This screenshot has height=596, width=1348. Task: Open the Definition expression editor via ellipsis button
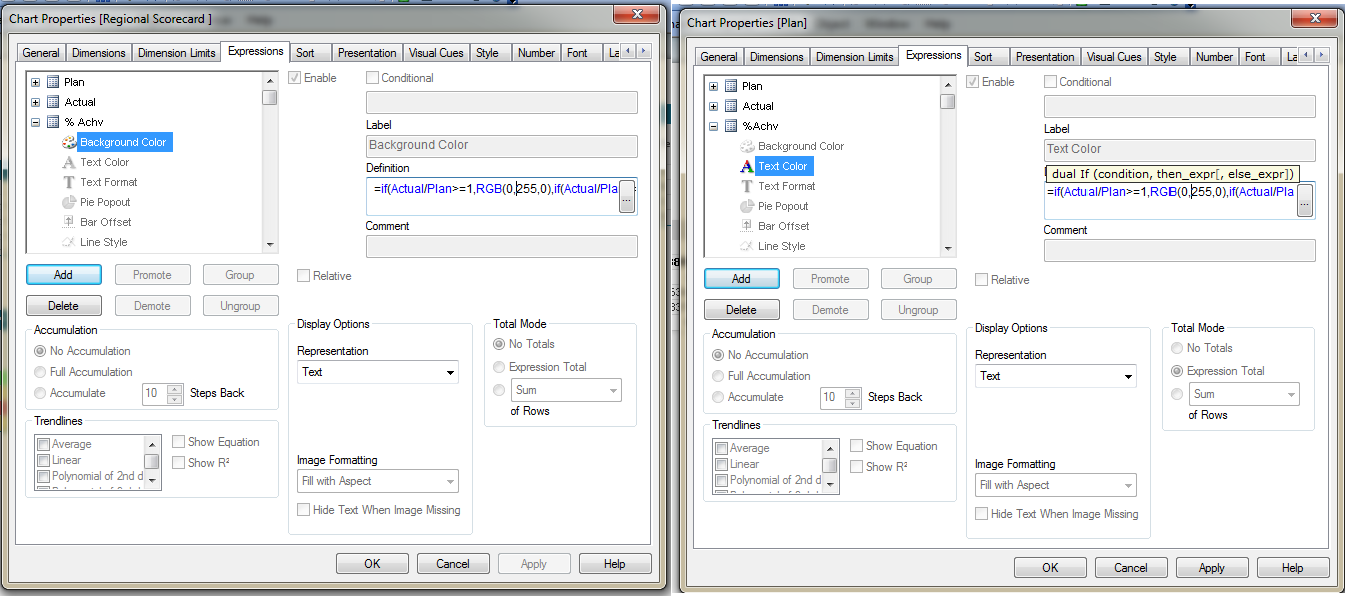pyautogui.click(x=627, y=197)
